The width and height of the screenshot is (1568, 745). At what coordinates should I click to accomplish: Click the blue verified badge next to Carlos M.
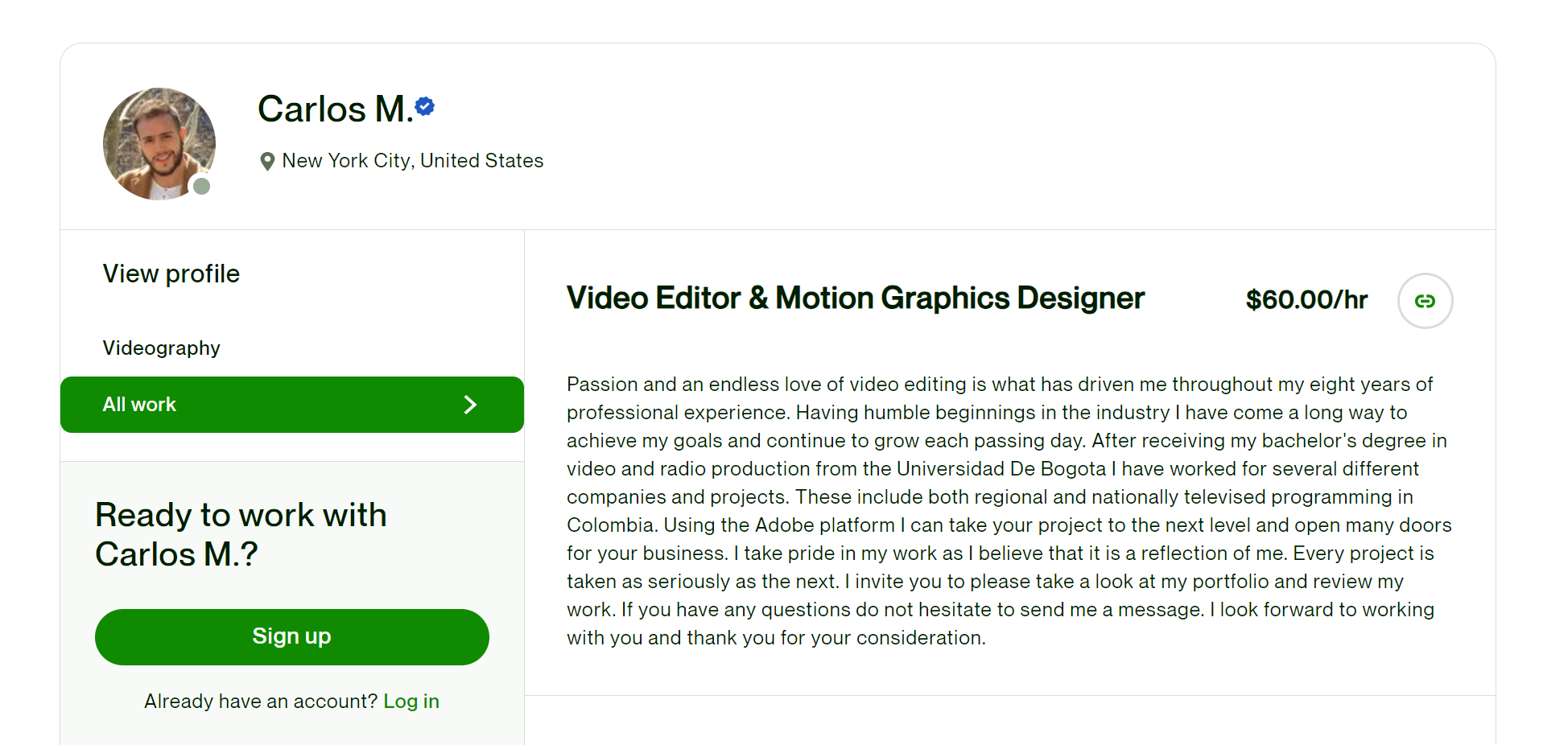pos(425,106)
